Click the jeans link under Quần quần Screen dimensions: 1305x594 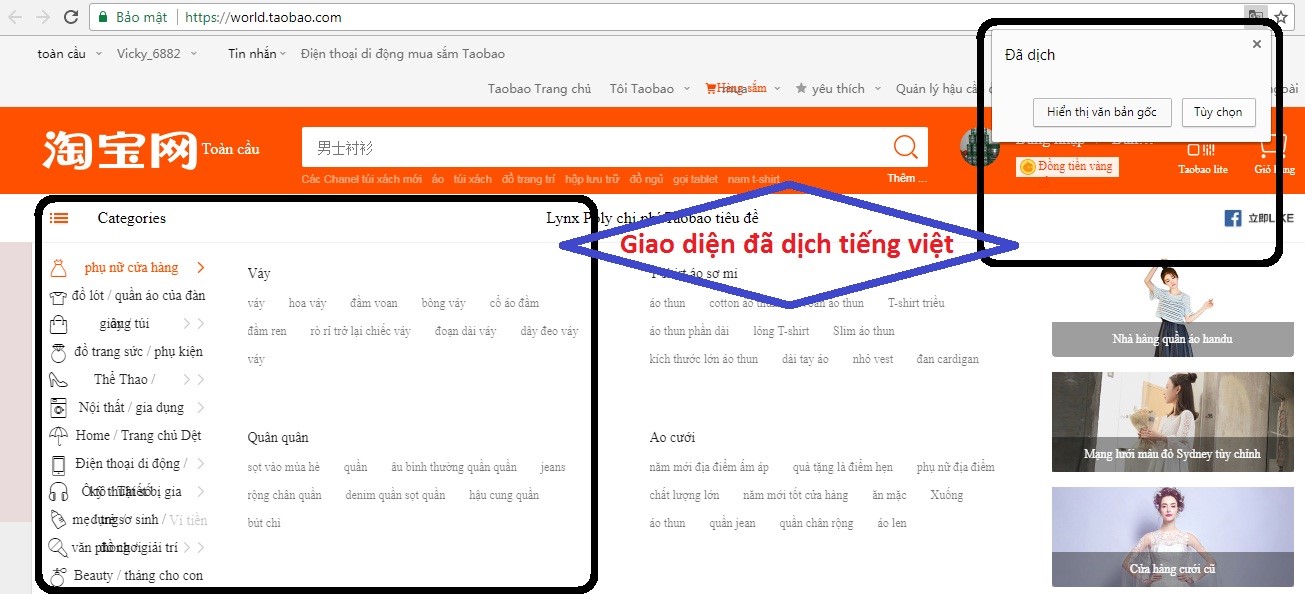pyautogui.click(x=553, y=467)
